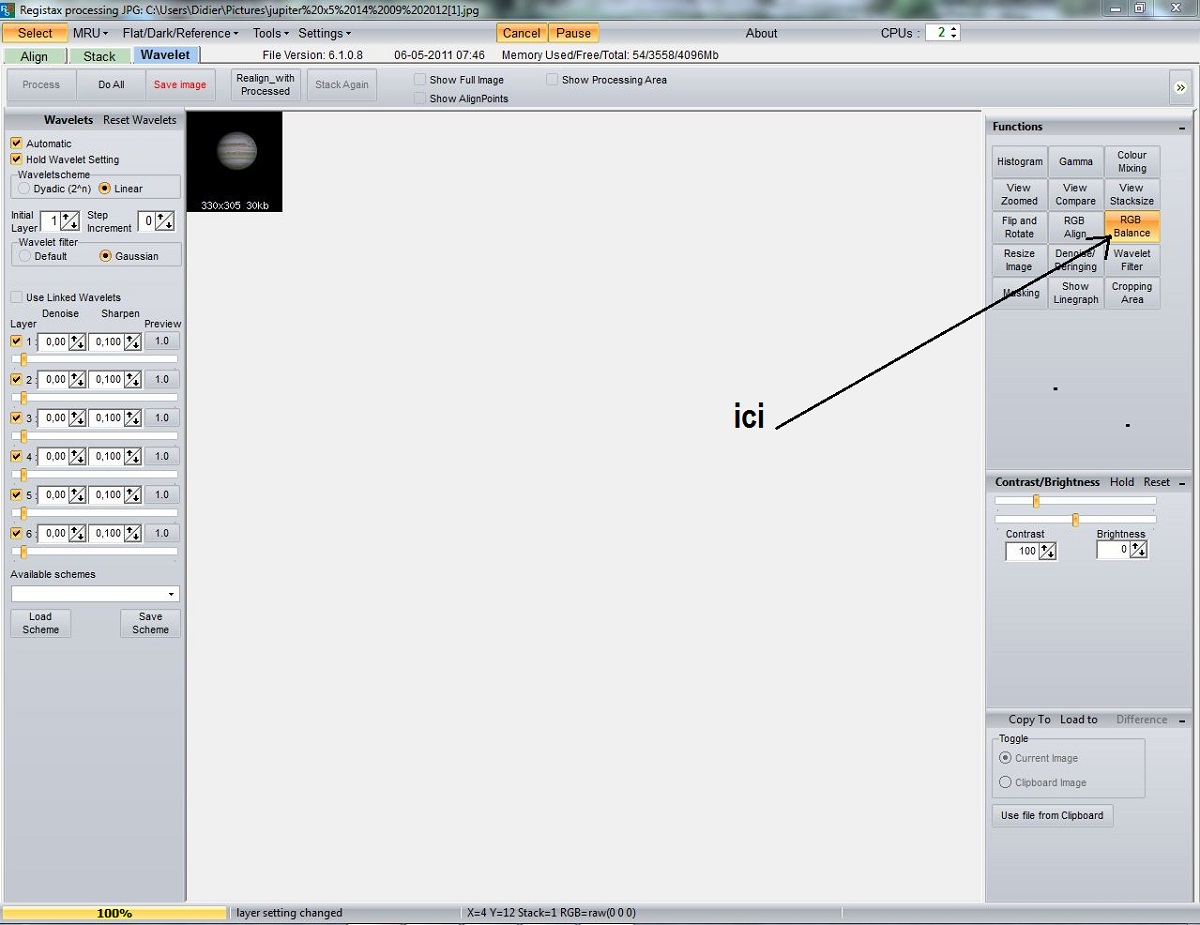Viewport: 1200px width, 925px height.
Task: Open the Gamma function
Action: tap(1076, 162)
